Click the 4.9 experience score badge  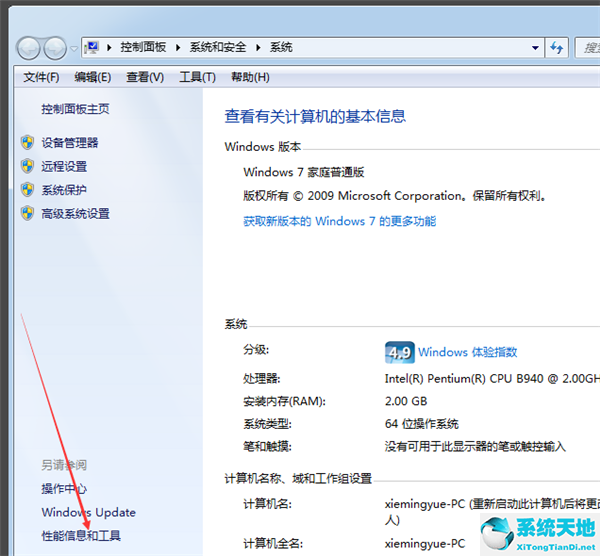click(x=399, y=352)
